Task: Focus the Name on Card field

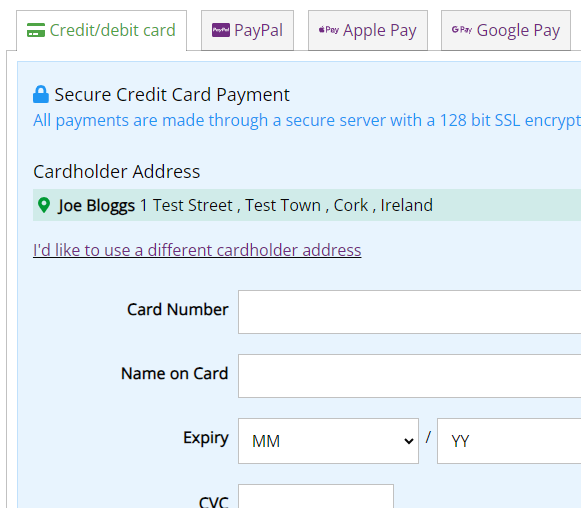Action: [409, 376]
